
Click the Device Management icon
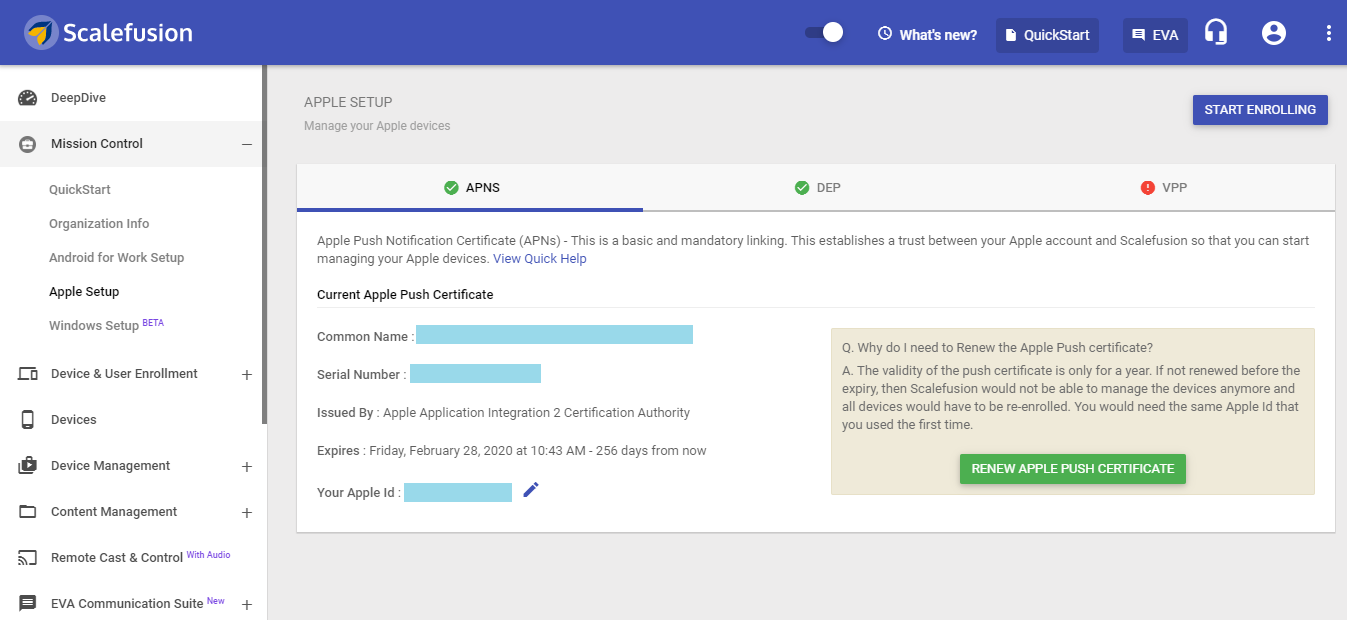point(28,466)
